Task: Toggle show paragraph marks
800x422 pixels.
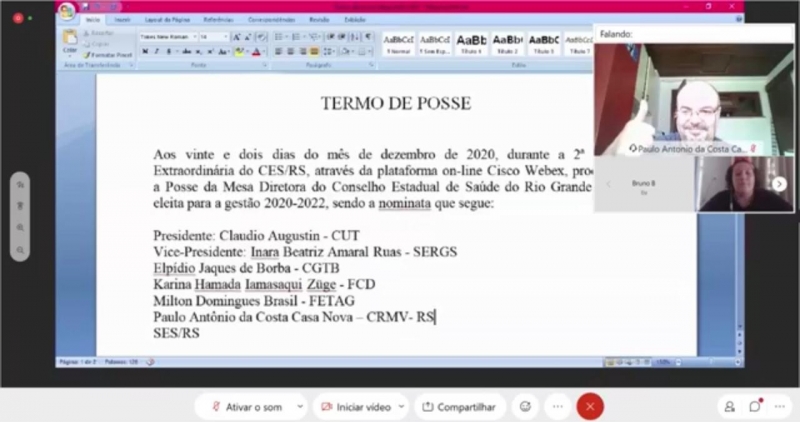Action: click(x=368, y=37)
